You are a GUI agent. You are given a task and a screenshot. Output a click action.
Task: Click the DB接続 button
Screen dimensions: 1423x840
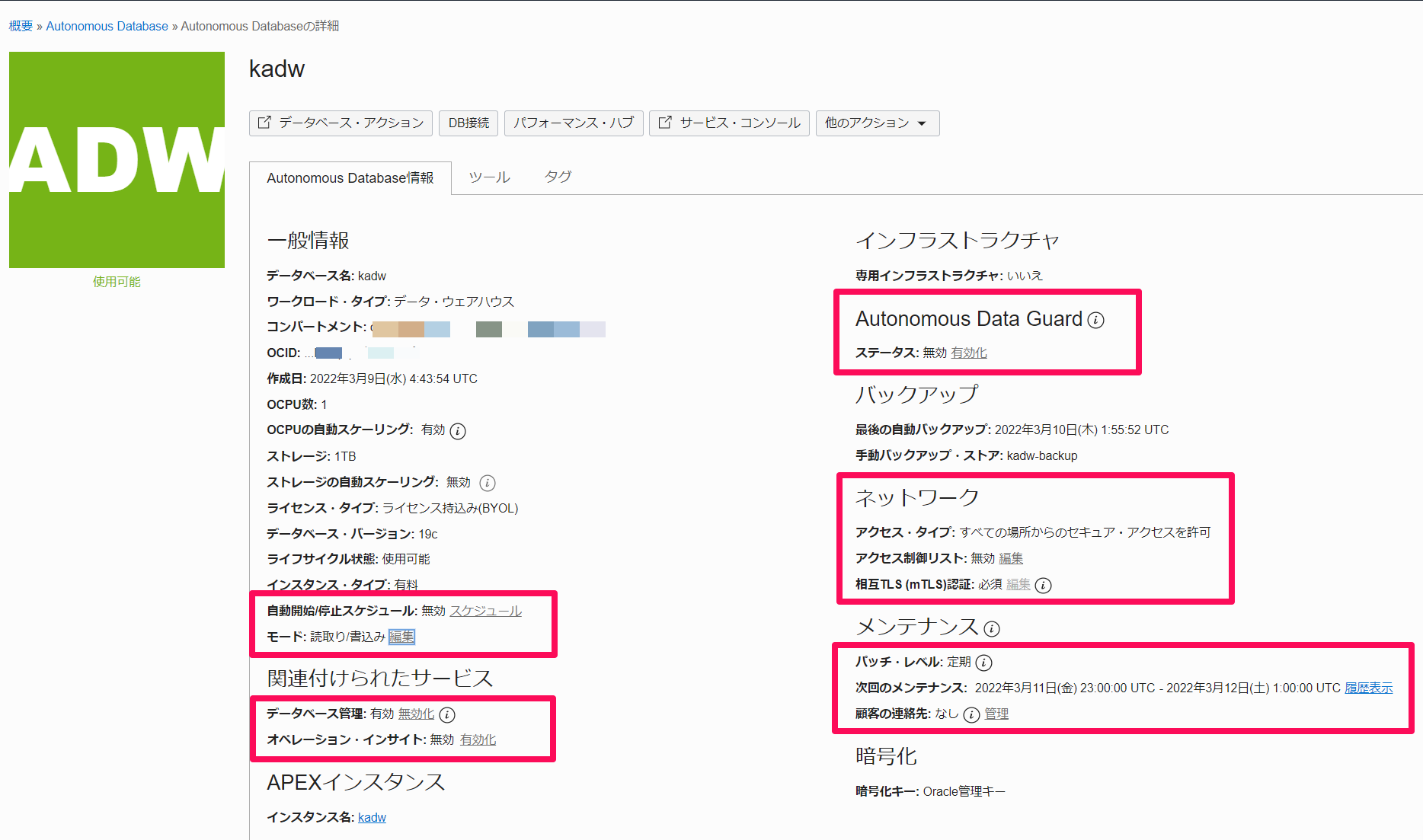[x=468, y=123]
